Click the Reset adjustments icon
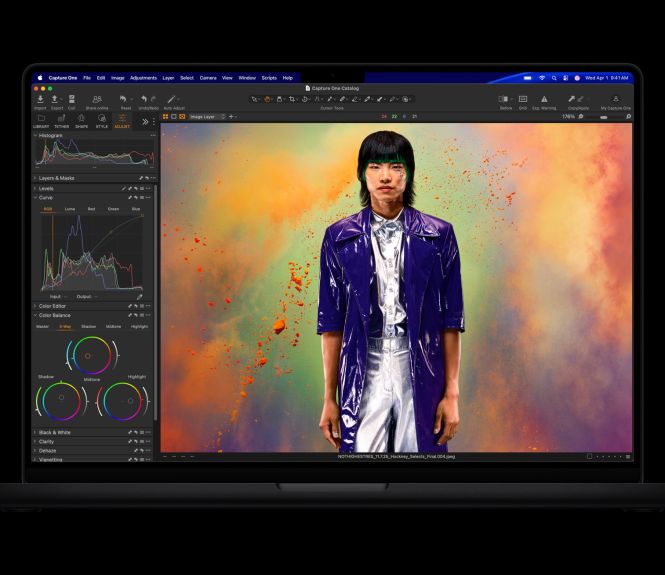Viewport: 665px width, 575px height. [123, 99]
